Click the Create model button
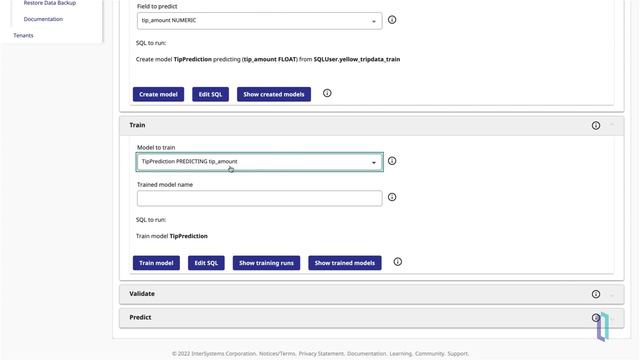 click(158, 94)
